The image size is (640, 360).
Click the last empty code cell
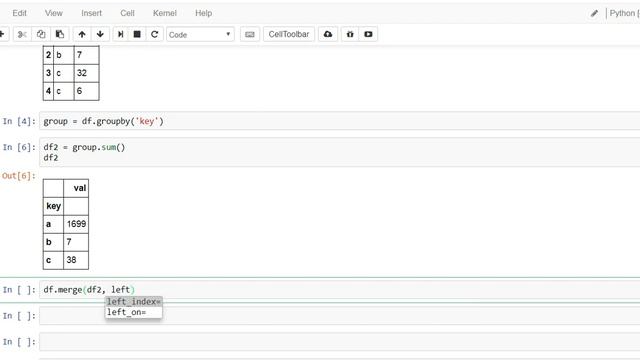point(340,342)
